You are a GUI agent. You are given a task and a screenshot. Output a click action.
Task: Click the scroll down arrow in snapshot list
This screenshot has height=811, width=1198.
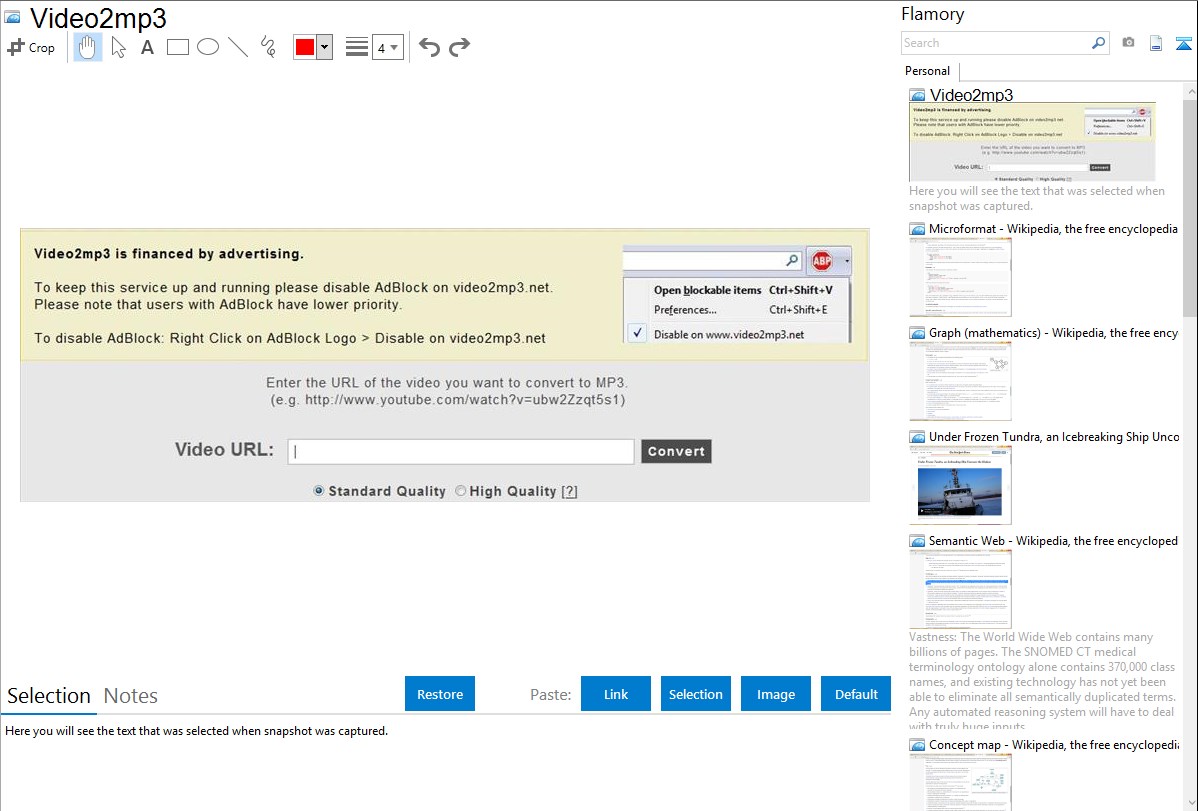click(x=1190, y=803)
